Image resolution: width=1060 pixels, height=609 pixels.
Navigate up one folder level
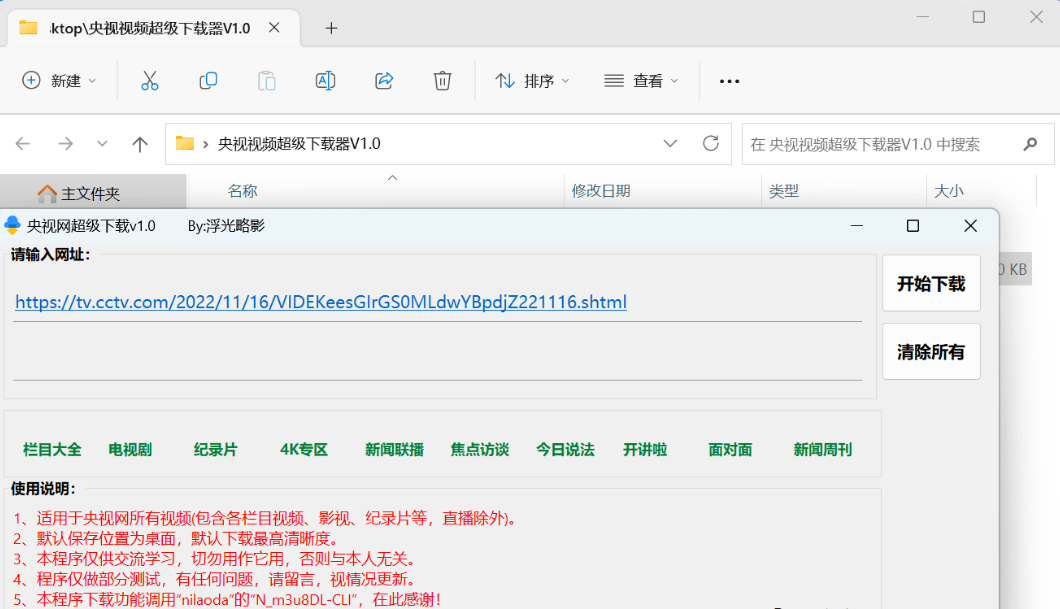(139, 143)
